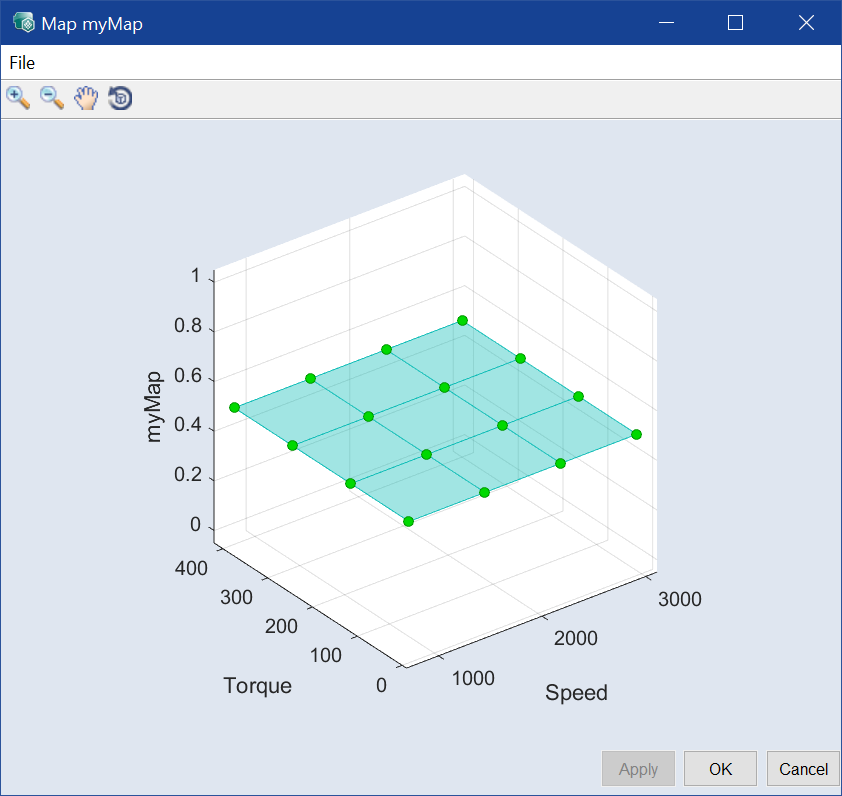Maximize the Map myMap window
The image size is (842, 796).
click(735, 23)
